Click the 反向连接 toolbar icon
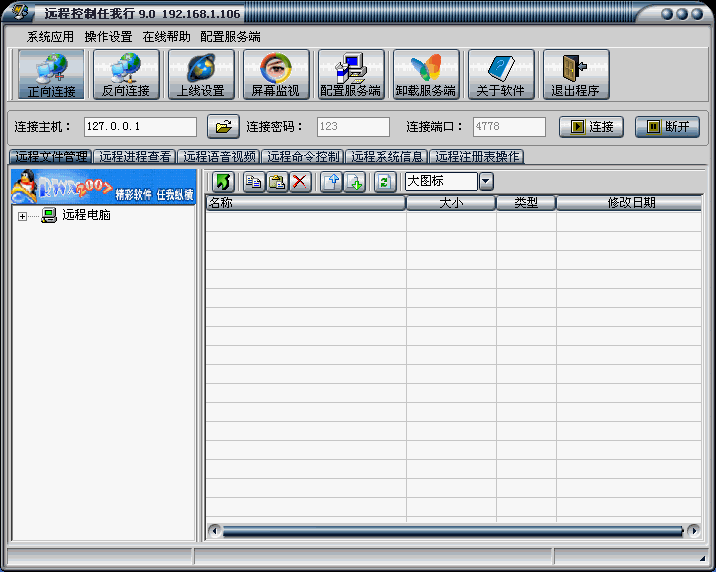 click(x=126, y=75)
